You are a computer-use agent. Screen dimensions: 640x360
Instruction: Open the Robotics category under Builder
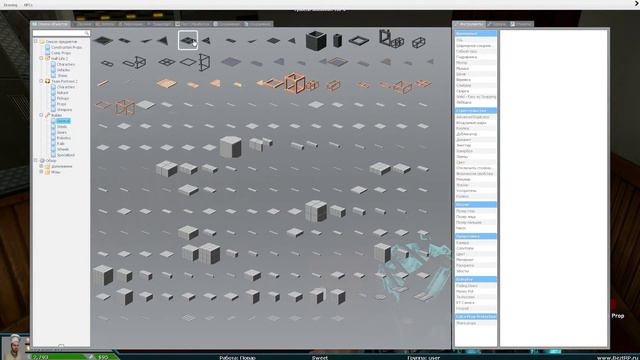pyautogui.click(x=64, y=138)
